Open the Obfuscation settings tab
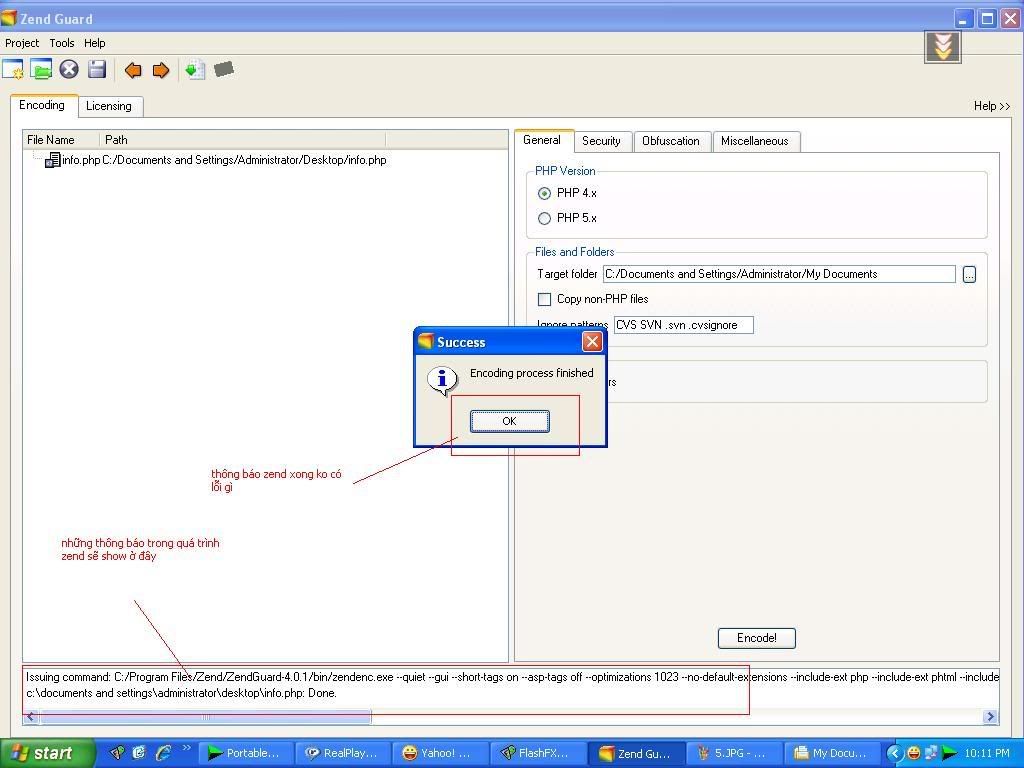Image resolution: width=1024 pixels, height=768 pixels. click(x=671, y=141)
